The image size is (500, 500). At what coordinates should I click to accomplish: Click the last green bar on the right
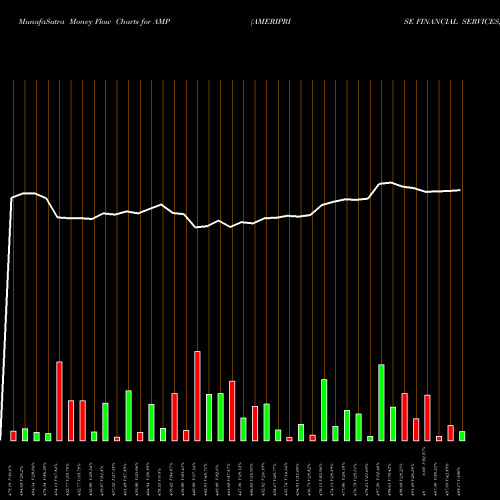(x=462, y=436)
